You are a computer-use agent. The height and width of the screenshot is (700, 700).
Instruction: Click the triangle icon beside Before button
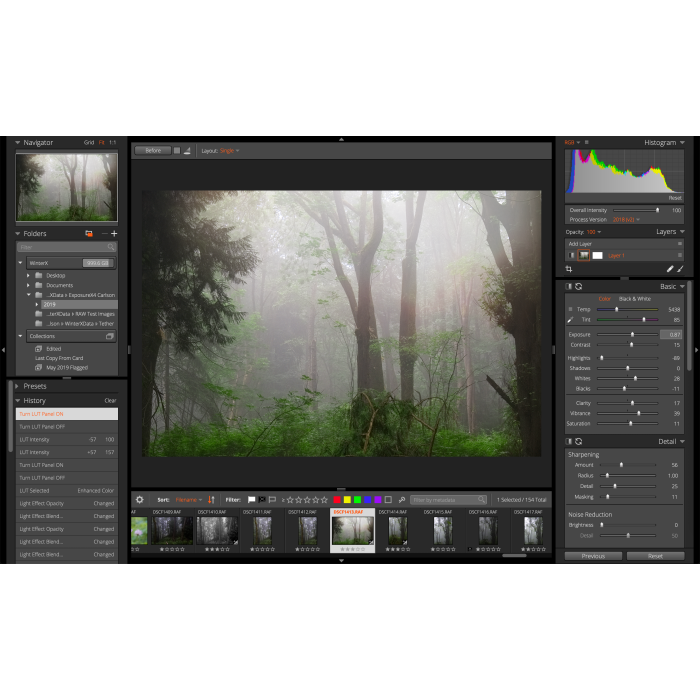click(187, 150)
